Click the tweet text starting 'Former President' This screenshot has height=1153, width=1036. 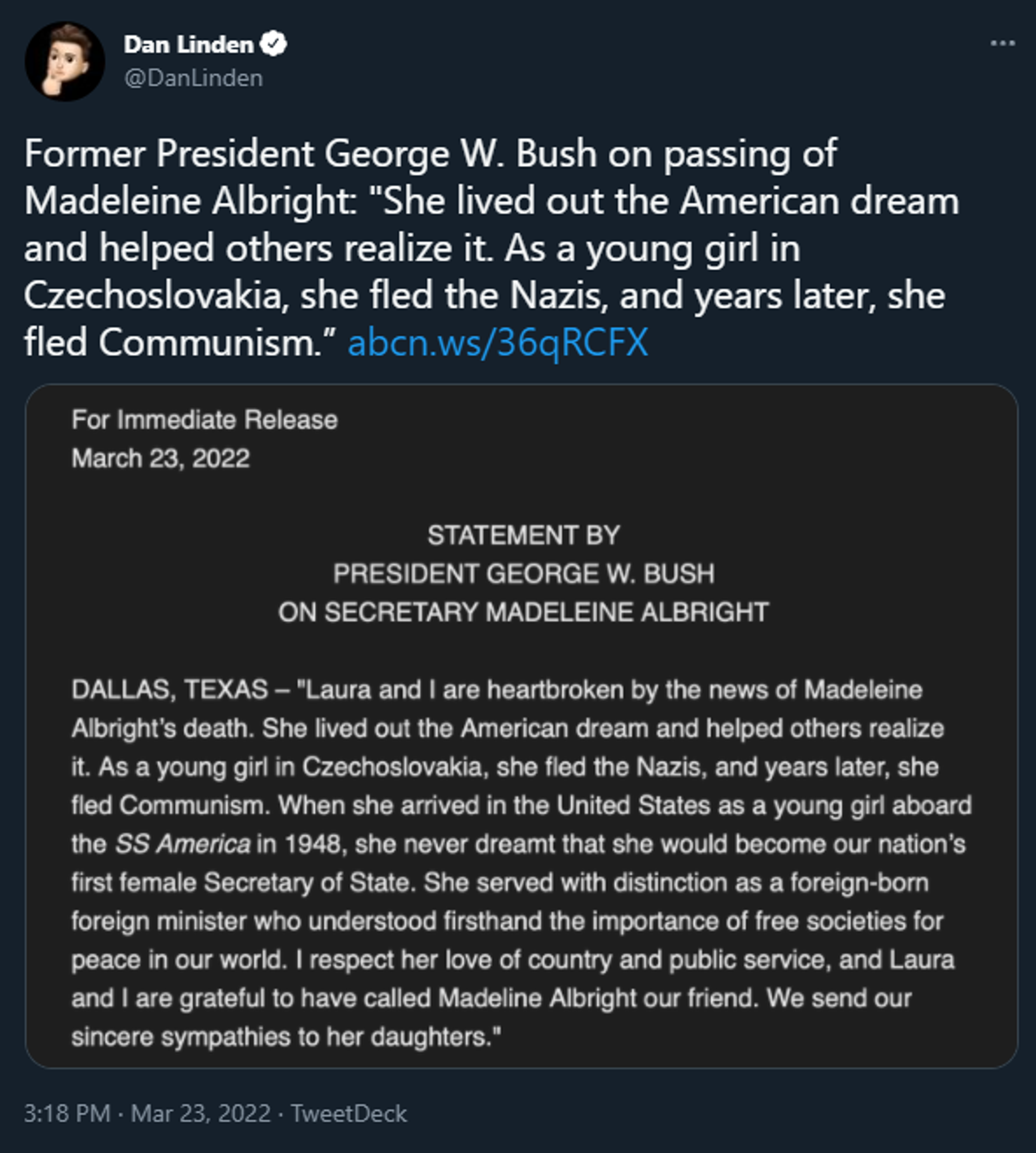(491, 248)
